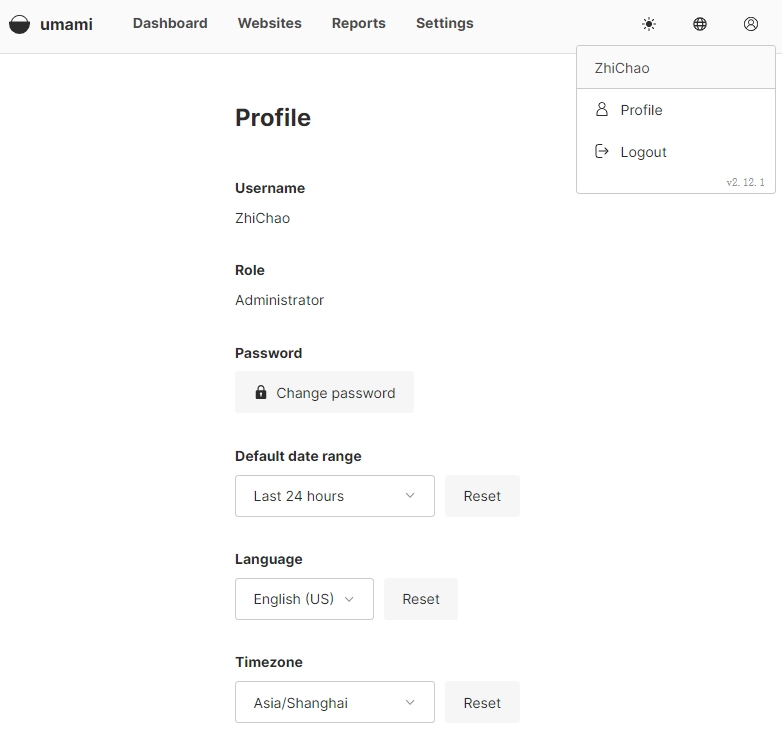Click the umami brand name text

pyautogui.click(x=66, y=24)
